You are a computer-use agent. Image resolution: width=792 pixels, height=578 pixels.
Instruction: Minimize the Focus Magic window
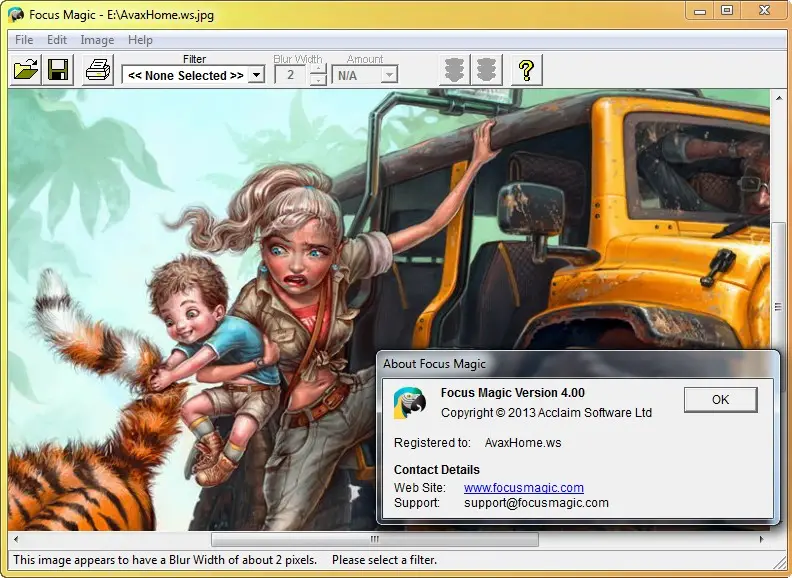700,11
